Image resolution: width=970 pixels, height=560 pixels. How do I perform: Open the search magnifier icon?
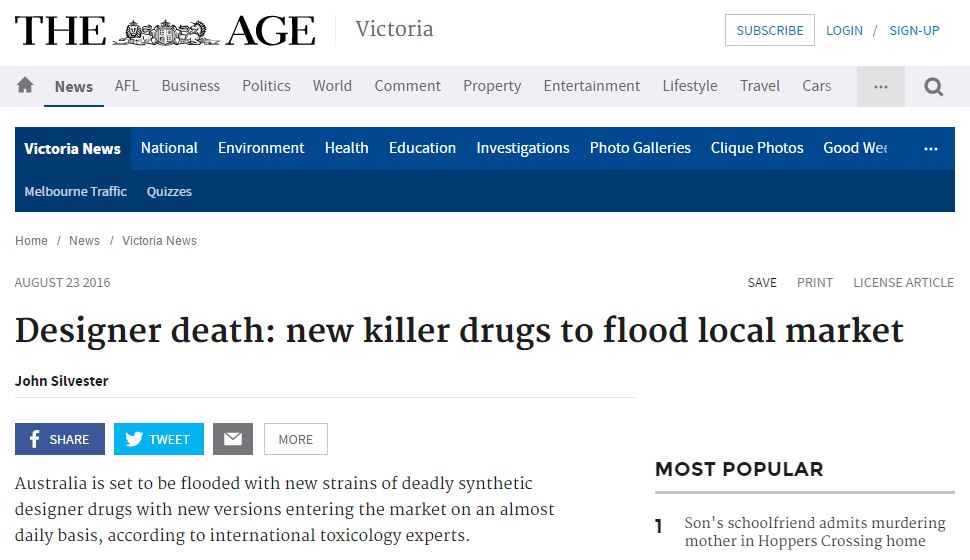[934, 87]
